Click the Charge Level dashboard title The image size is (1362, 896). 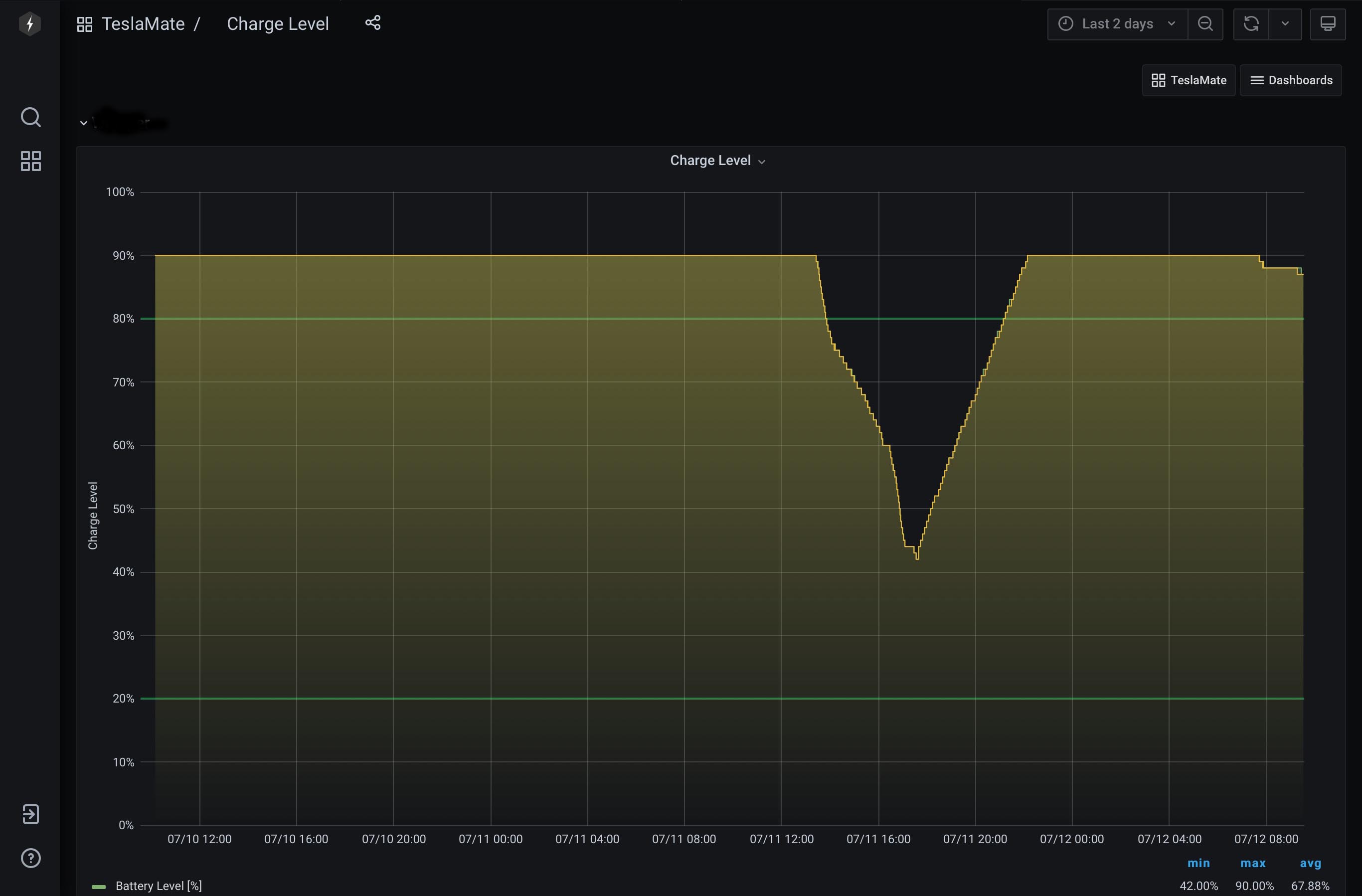coord(278,24)
